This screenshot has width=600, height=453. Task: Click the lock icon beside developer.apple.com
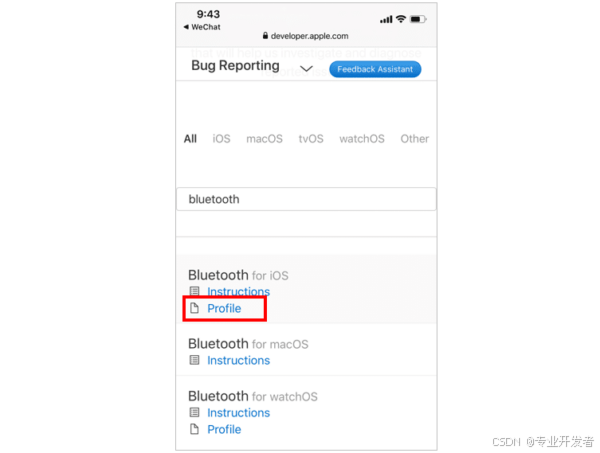point(265,36)
